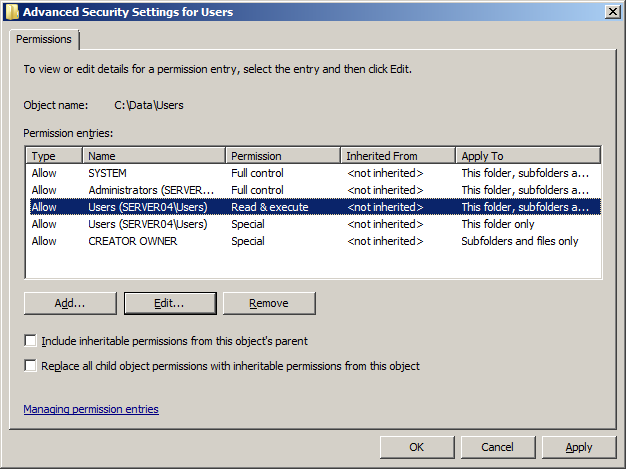The height and width of the screenshot is (469, 626).
Task: Sort entries by the Type column header
Action: 55,156
